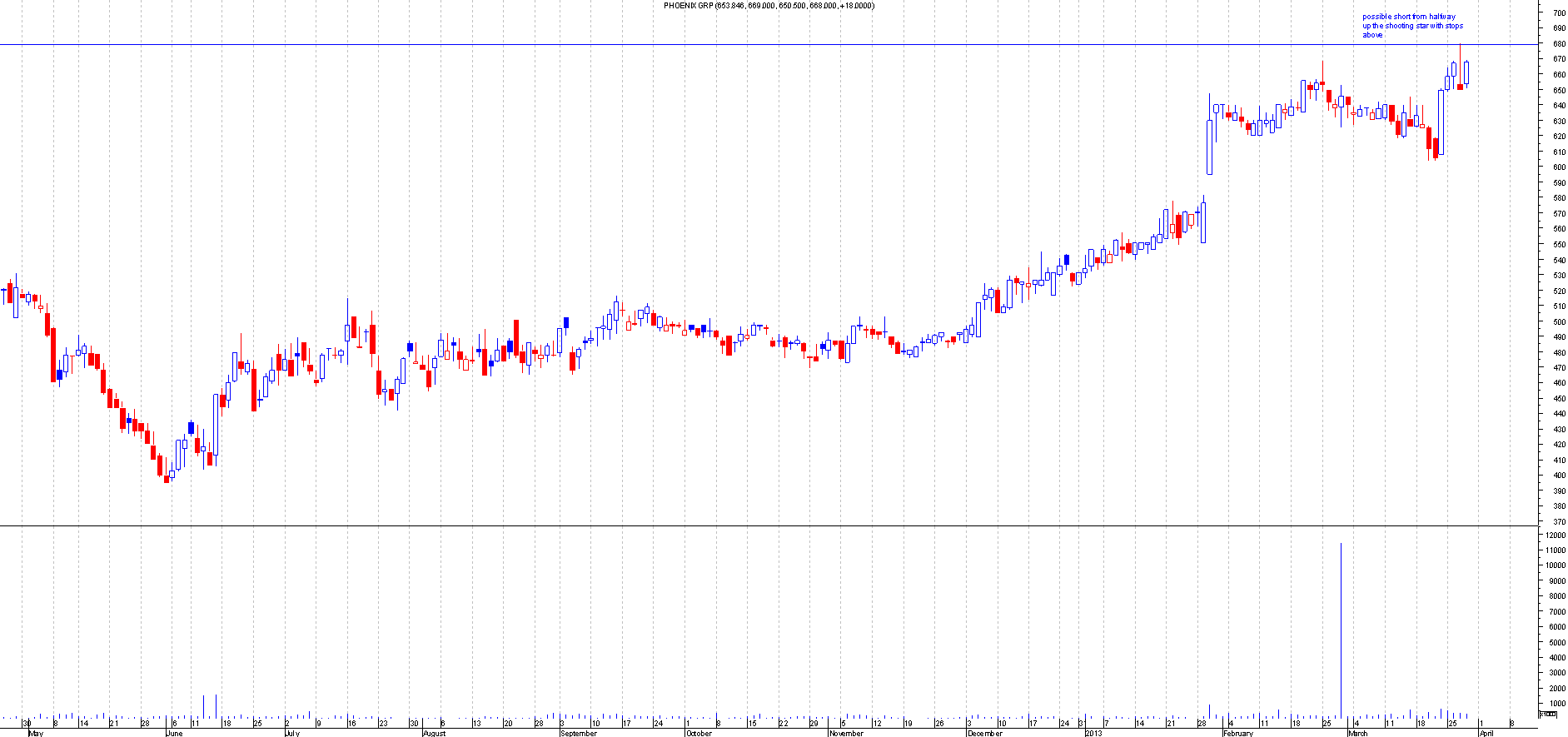Click the last white candle at the chart's right edge
This screenshot has height=737, width=1568.
point(1466,72)
